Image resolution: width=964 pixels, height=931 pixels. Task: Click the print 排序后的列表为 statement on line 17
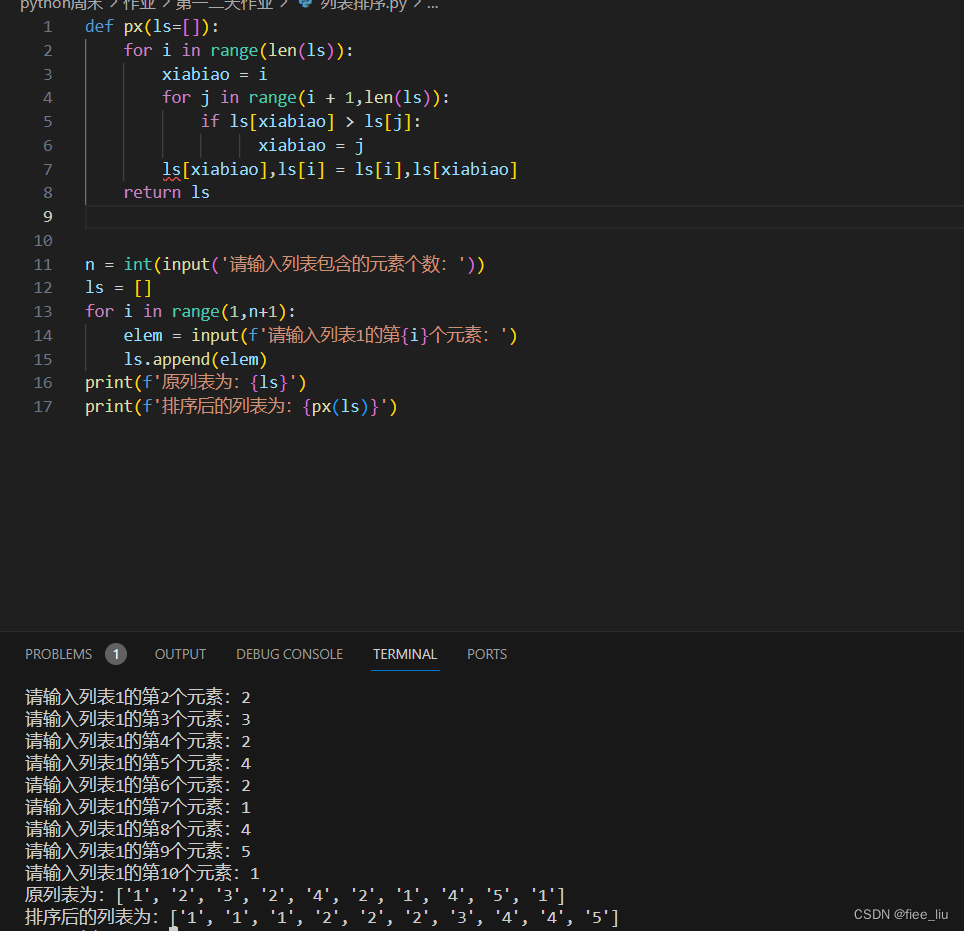pos(241,406)
